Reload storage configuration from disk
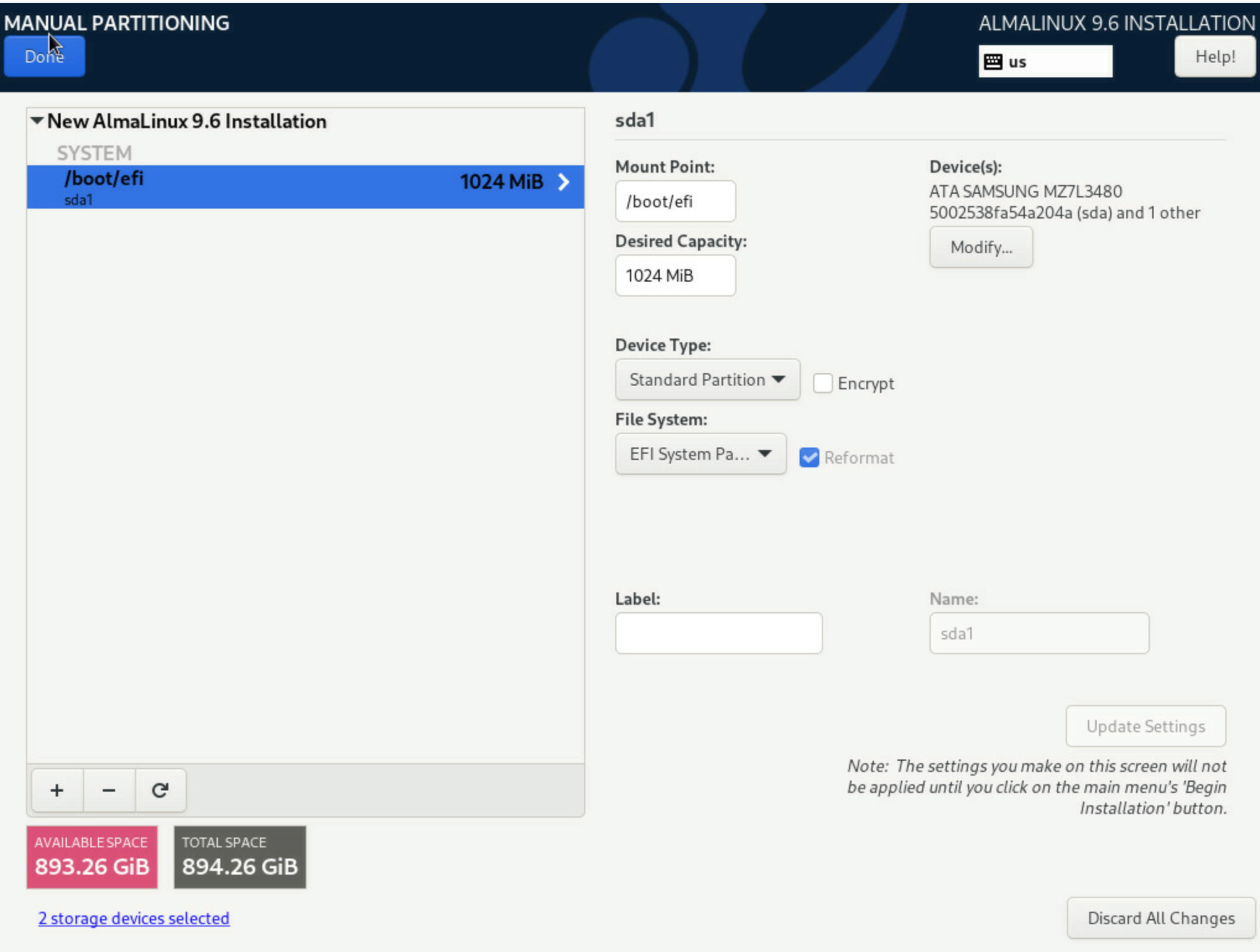1260x952 pixels. [160, 790]
